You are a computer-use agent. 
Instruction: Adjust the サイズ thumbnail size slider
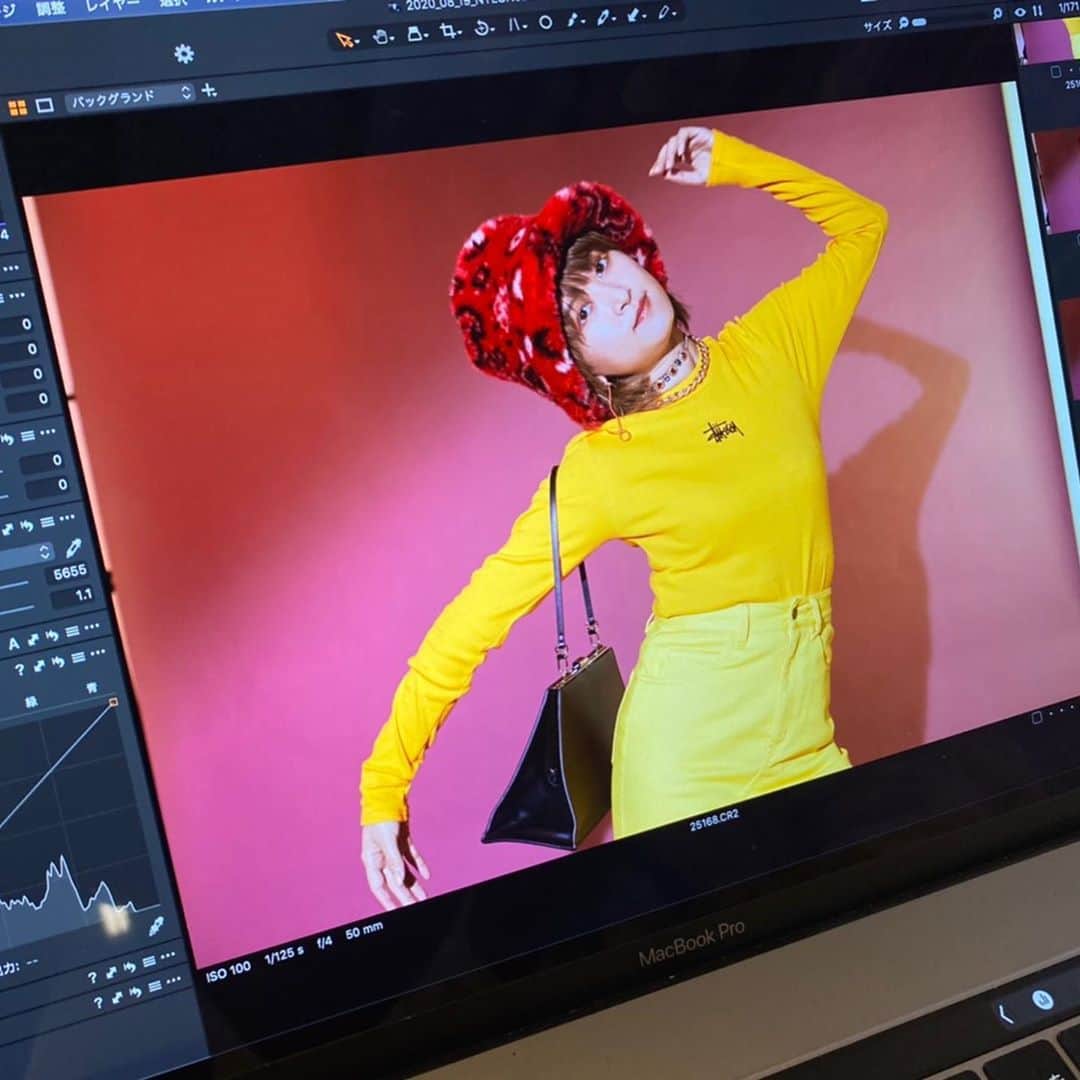pyautogui.click(x=920, y=22)
